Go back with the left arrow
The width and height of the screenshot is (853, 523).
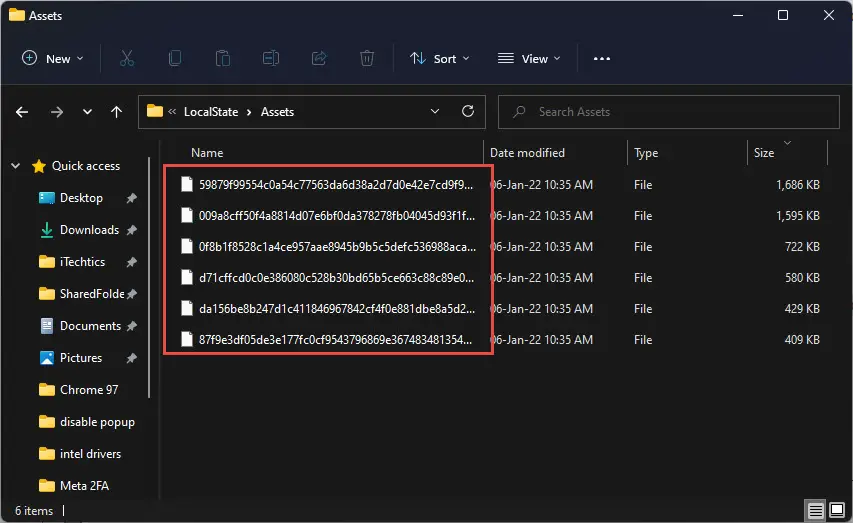[22, 112]
